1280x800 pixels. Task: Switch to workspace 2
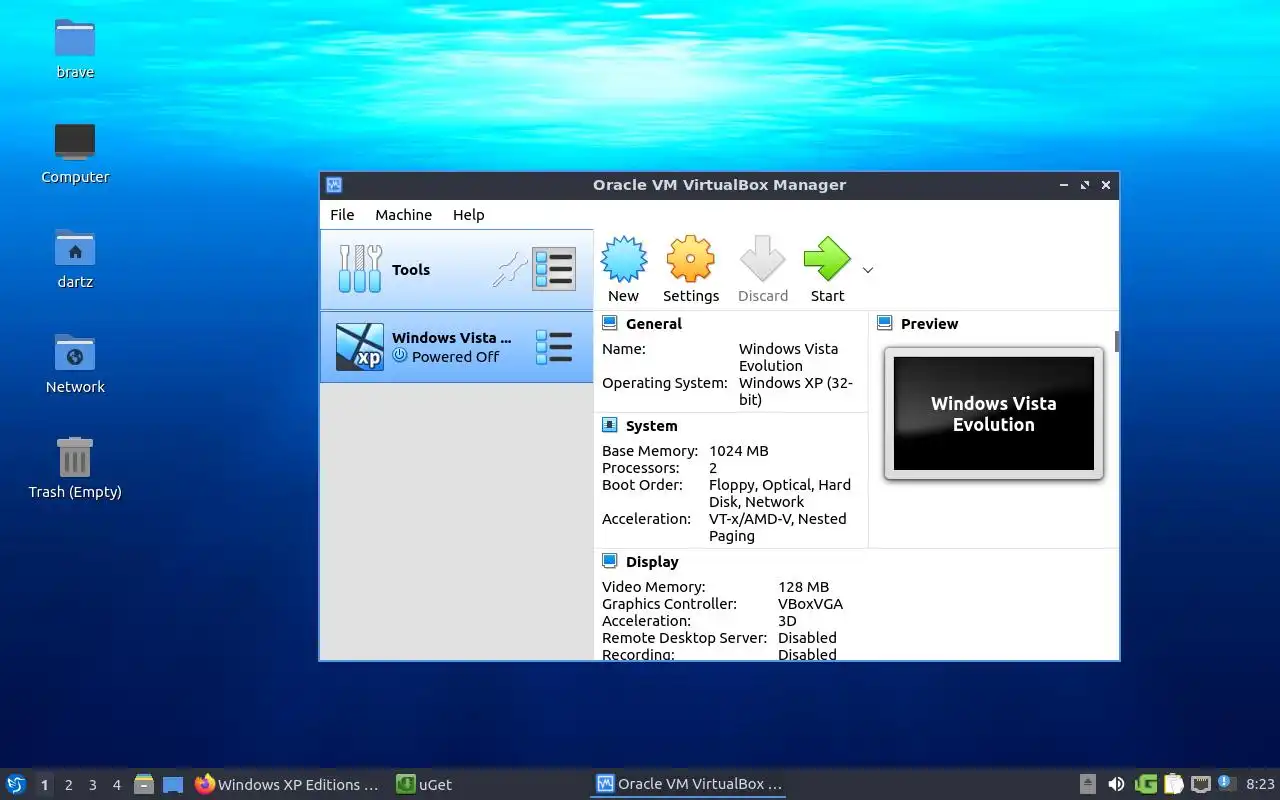click(x=69, y=785)
